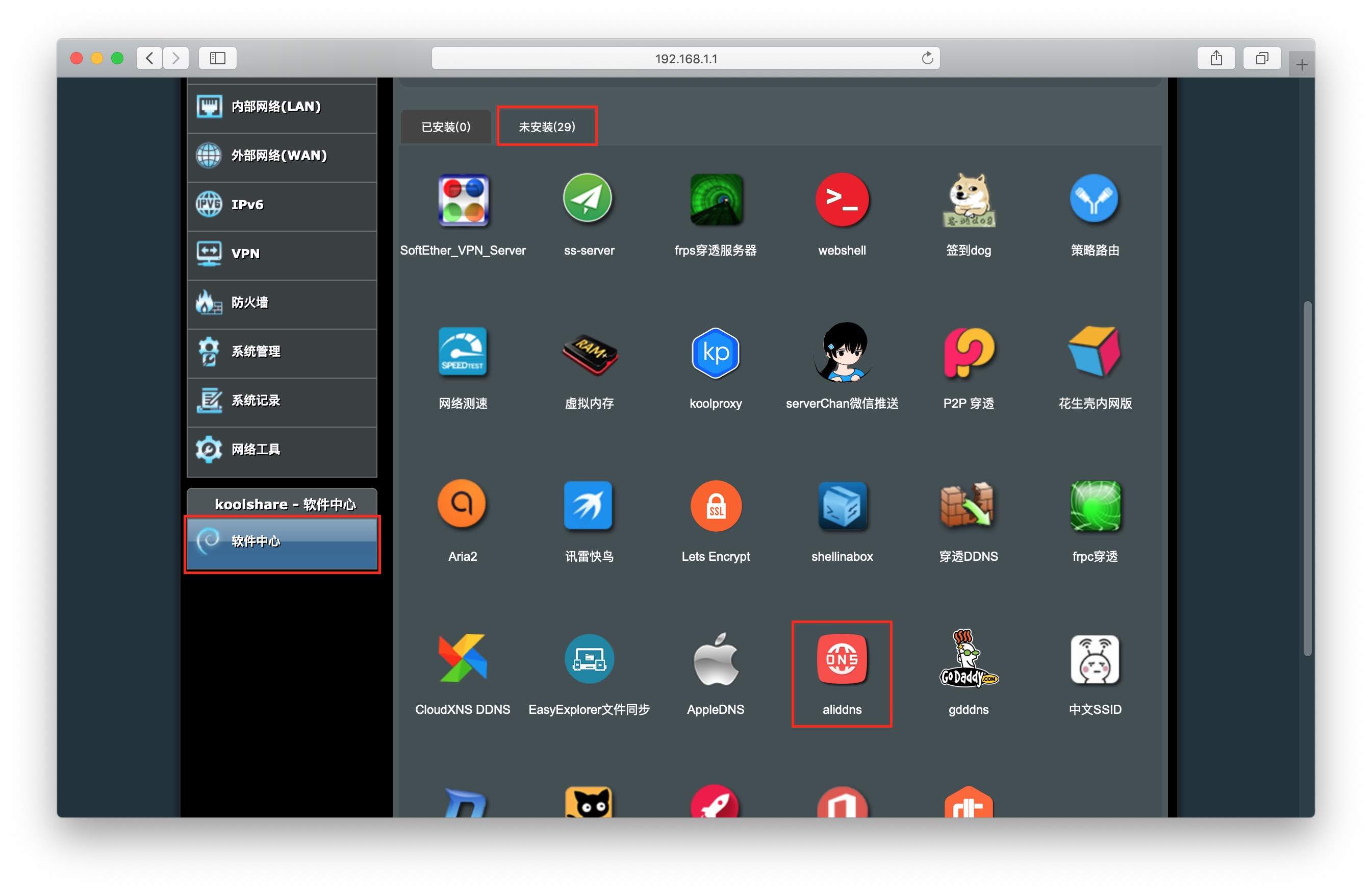Click the AppleDNS plugin icon
The image size is (1372, 893).
(x=715, y=659)
